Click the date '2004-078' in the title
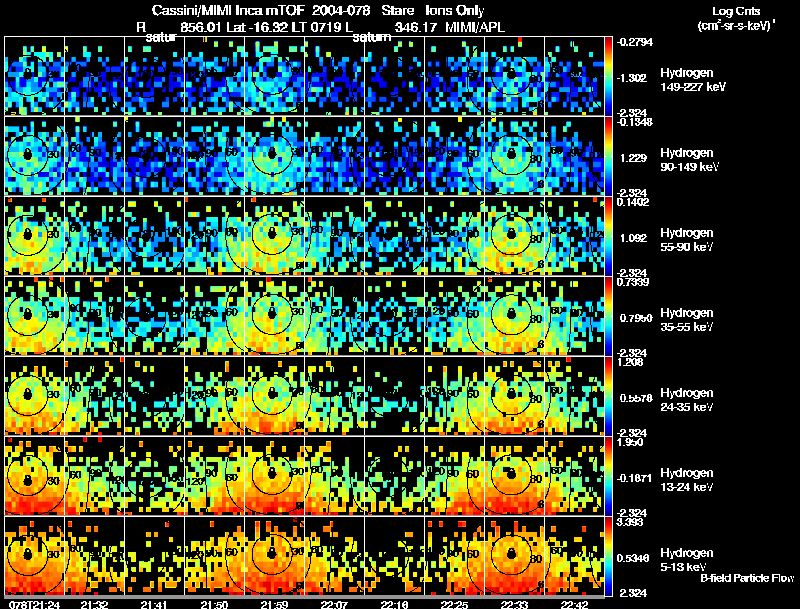The height and width of the screenshot is (609, 800). click(339, 10)
